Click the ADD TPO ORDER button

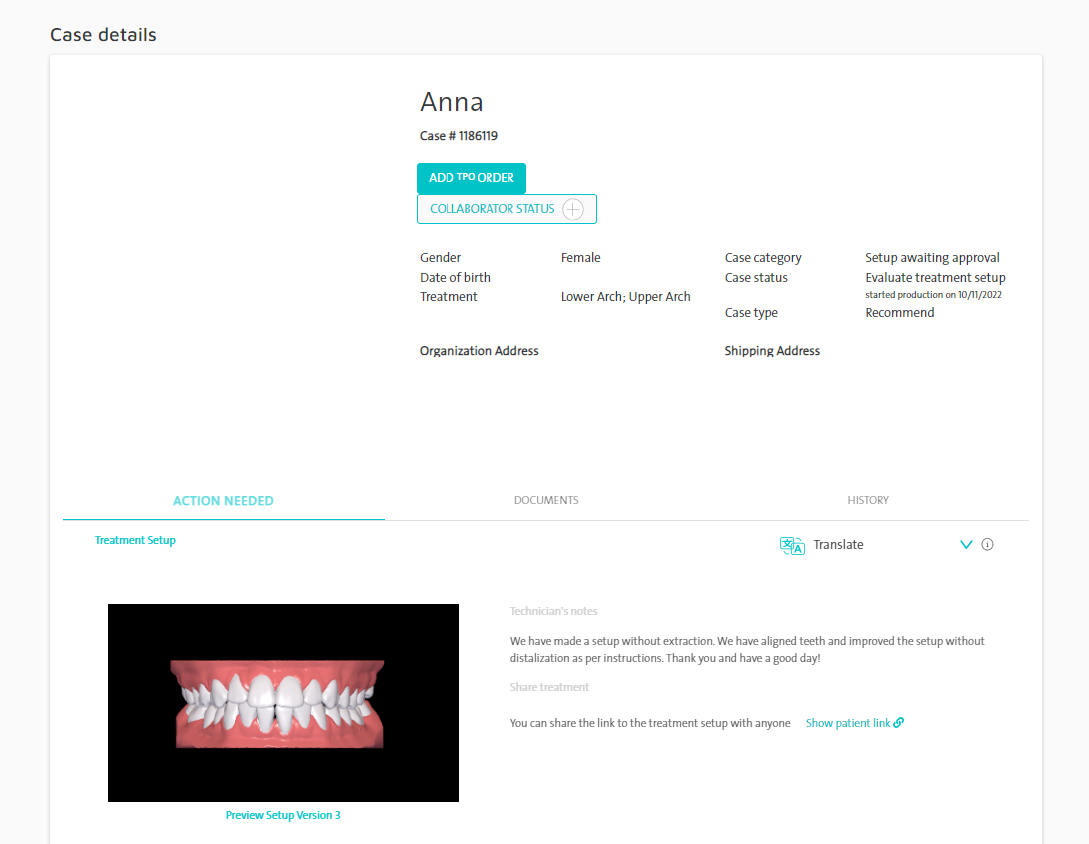tap(471, 178)
